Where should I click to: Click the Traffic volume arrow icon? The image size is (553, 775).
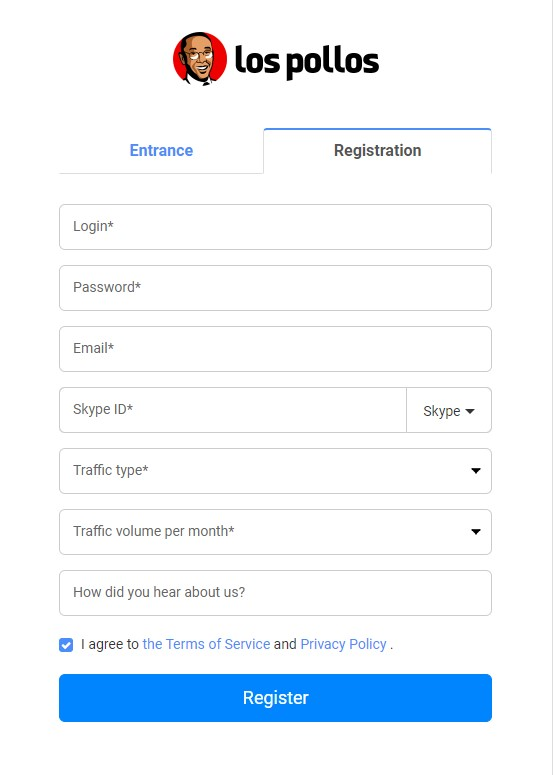coord(475,532)
